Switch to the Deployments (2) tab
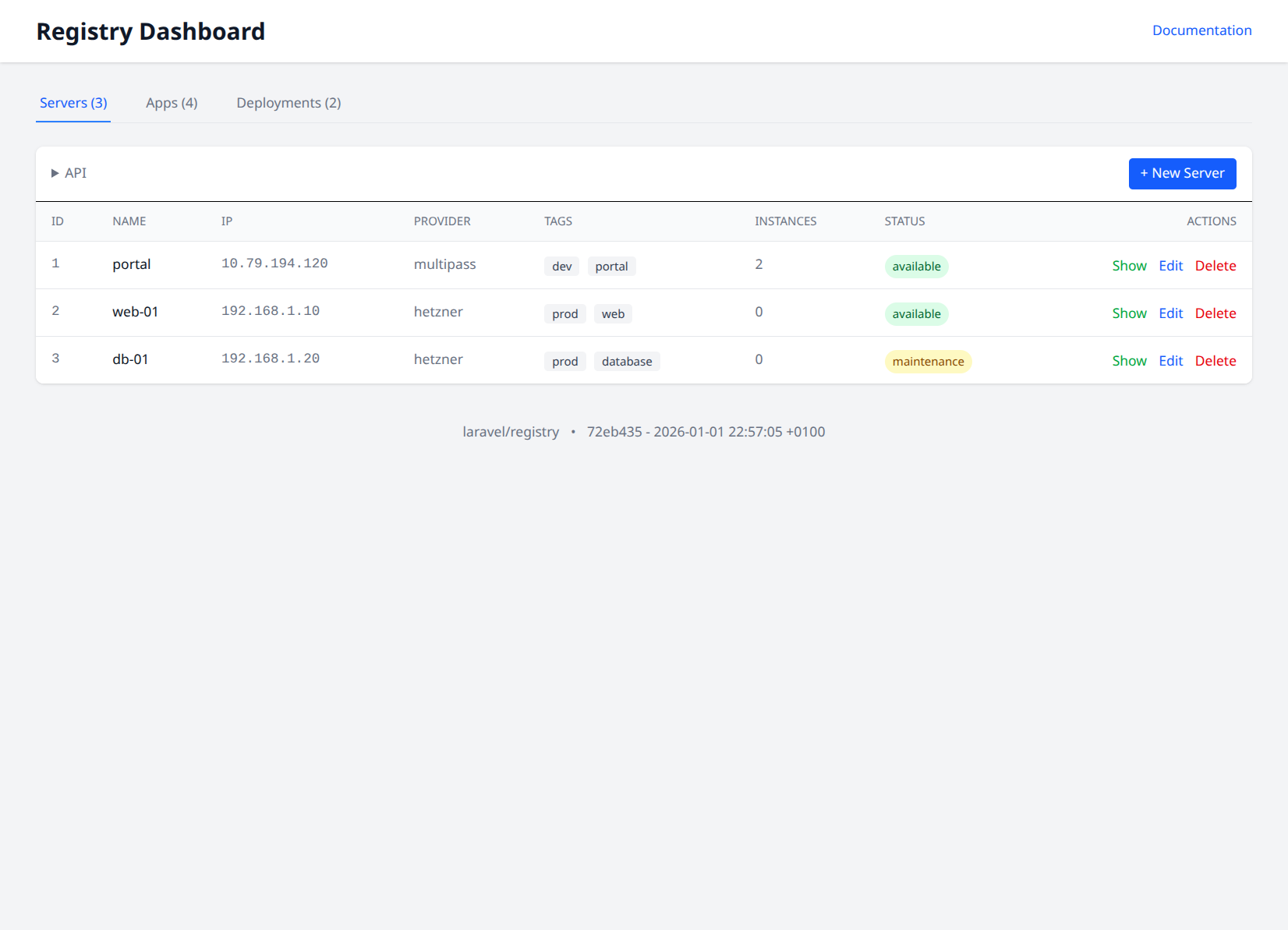1288x930 pixels. 288,103
